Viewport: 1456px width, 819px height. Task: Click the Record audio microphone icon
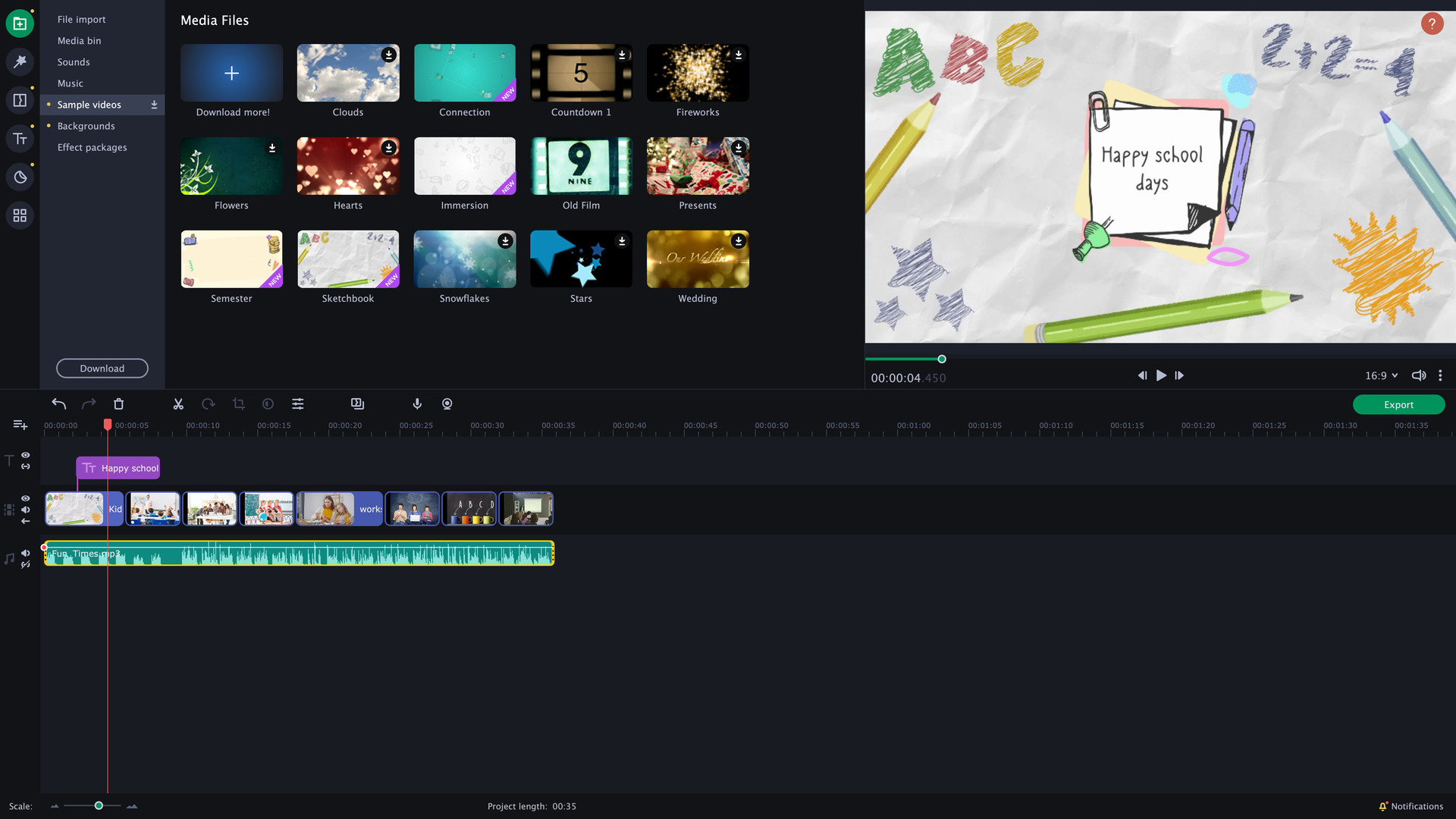click(x=417, y=404)
